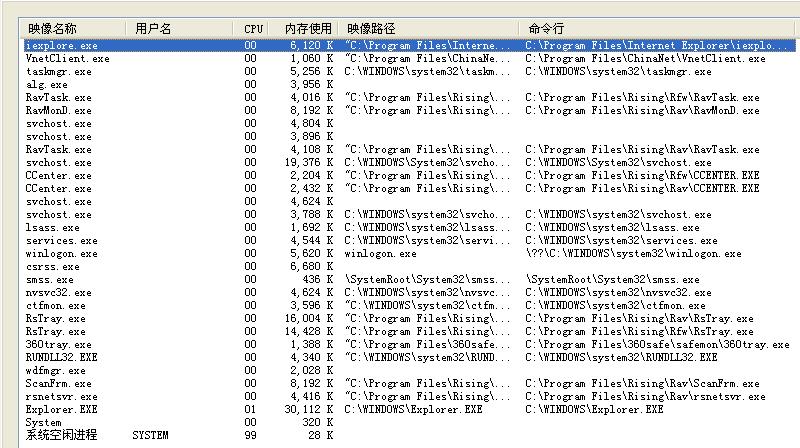Image resolution: width=800 pixels, height=448 pixels.
Task: Click the CPU value 99
Action: (251, 436)
